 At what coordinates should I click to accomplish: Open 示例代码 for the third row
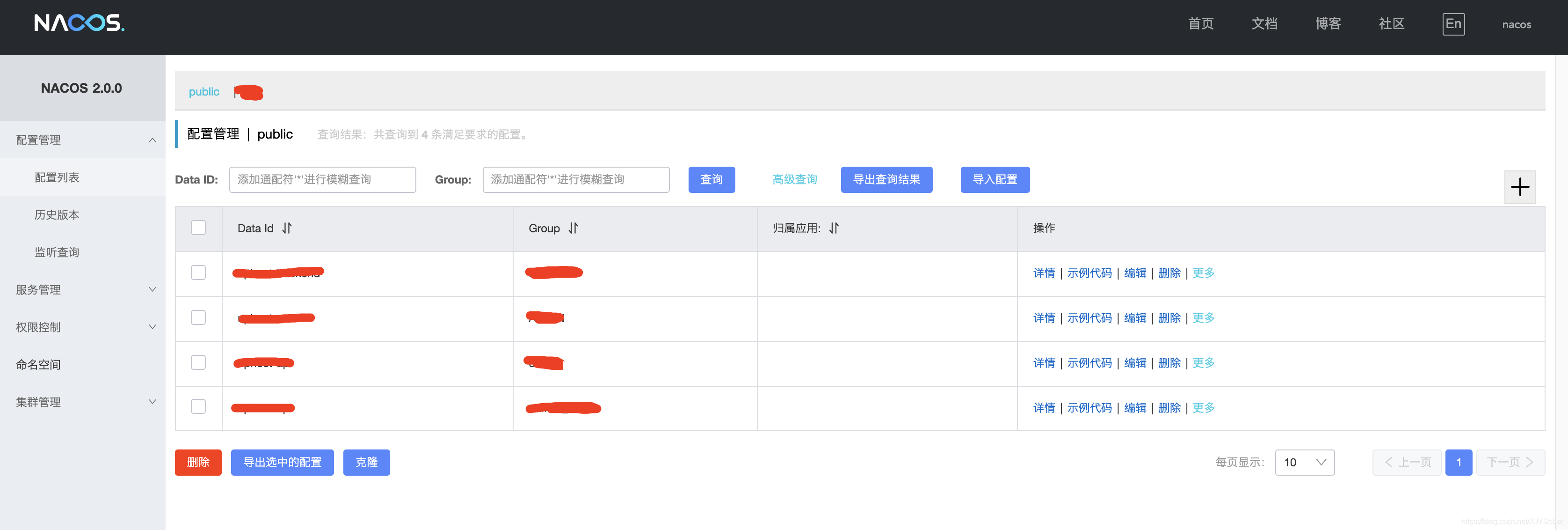1089,363
